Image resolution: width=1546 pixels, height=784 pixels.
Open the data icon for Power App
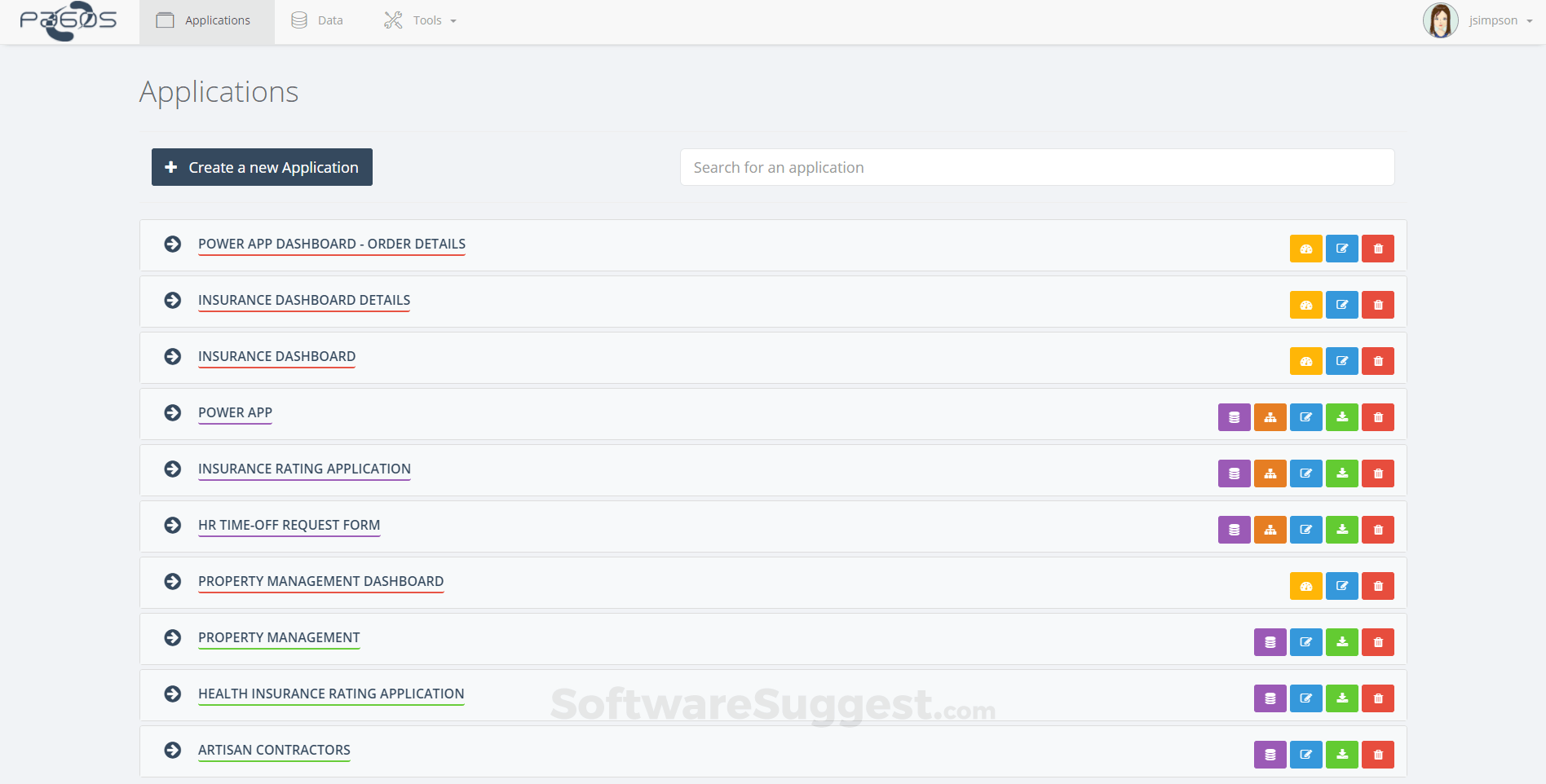[1234, 416]
